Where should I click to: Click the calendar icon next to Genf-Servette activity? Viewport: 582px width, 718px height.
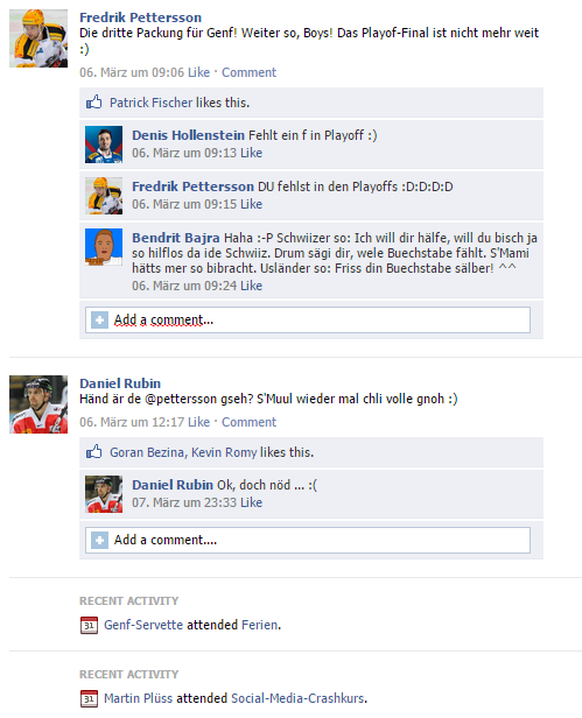tap(89, 625)
